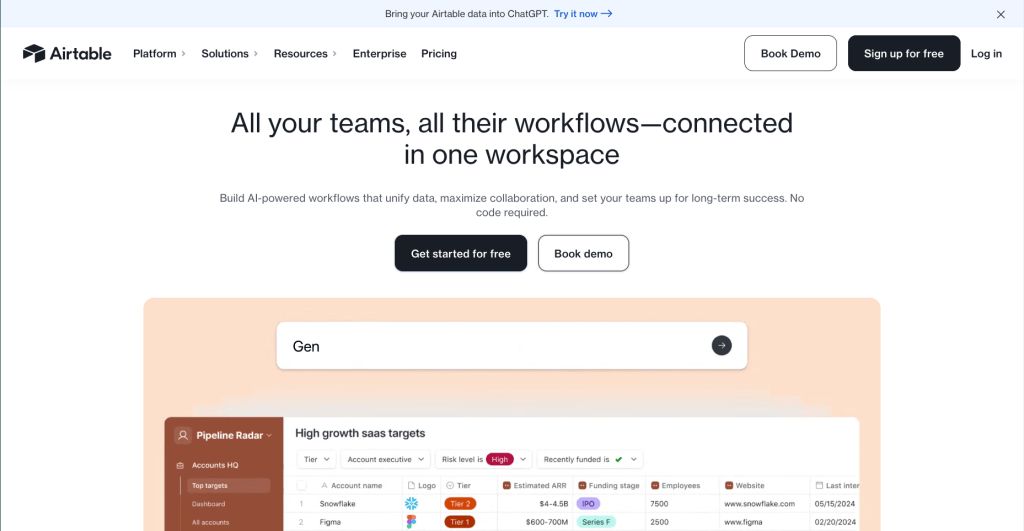
Task: Open the Tier filter dropdown
Action: point(317,459)
